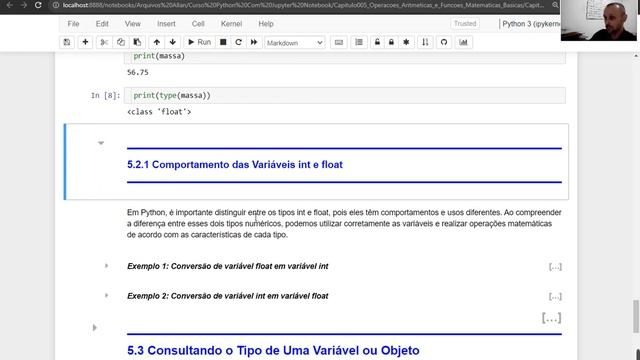The height and width of the screenshot is (360, 640).
Task: Insert a new cell below with plus icon
Action: (x=85, y=42)
